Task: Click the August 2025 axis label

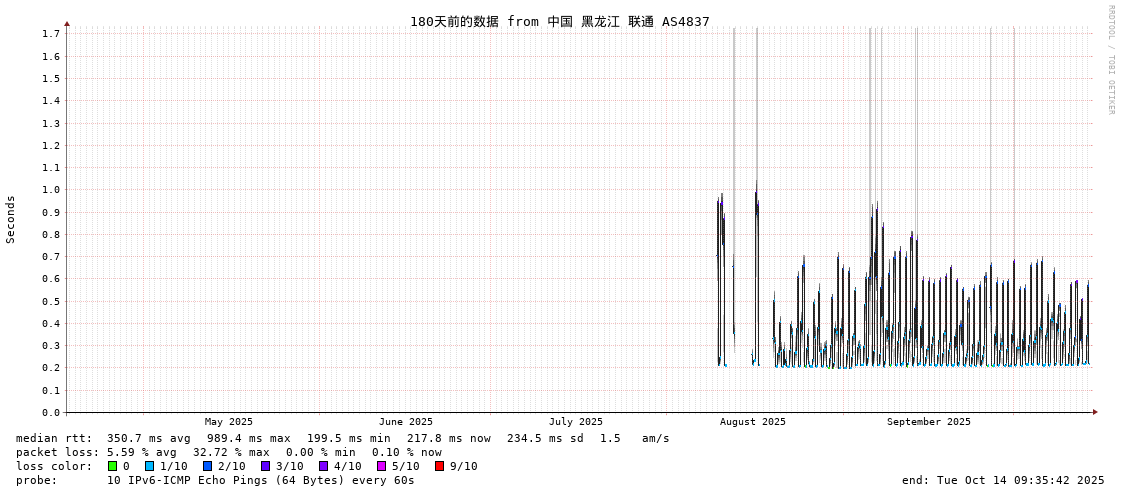Action: click(x=752, y=422)
